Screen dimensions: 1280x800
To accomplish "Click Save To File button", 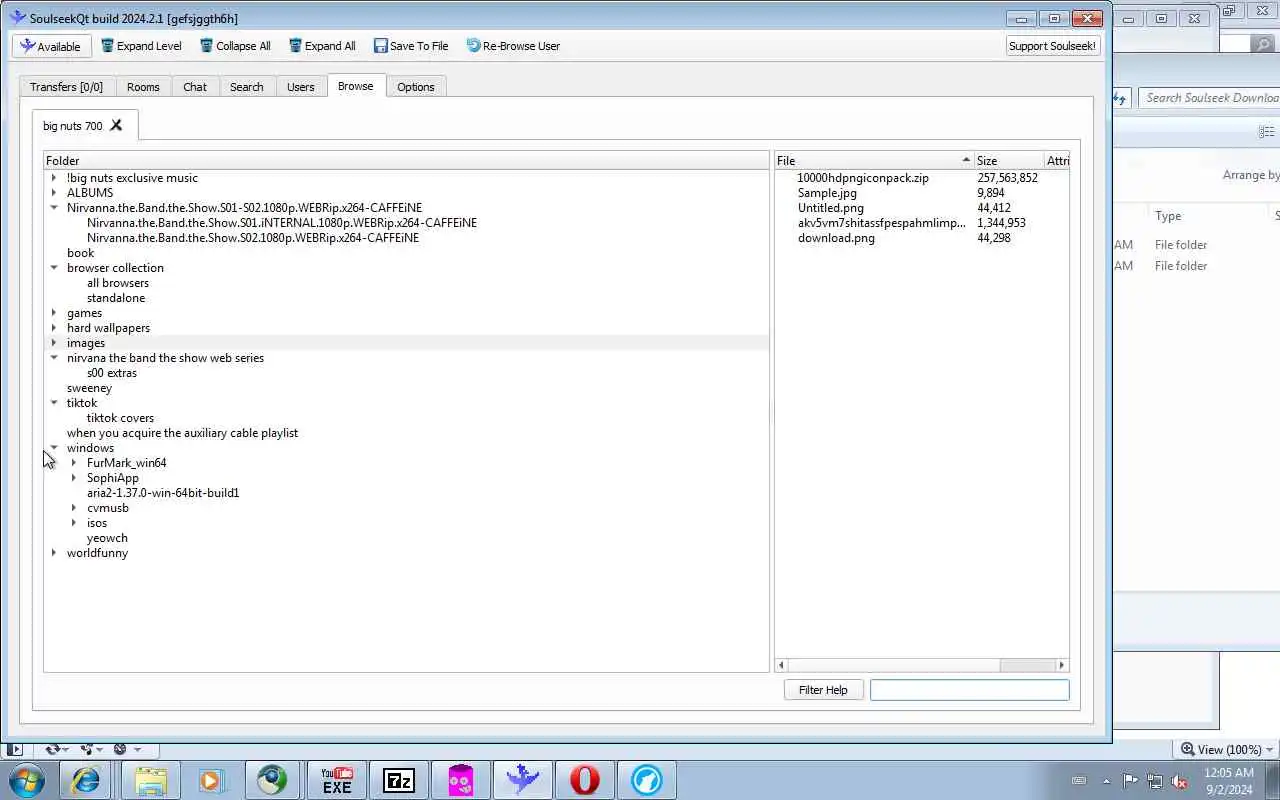I will pyautogui.click(x=411, y=46).
